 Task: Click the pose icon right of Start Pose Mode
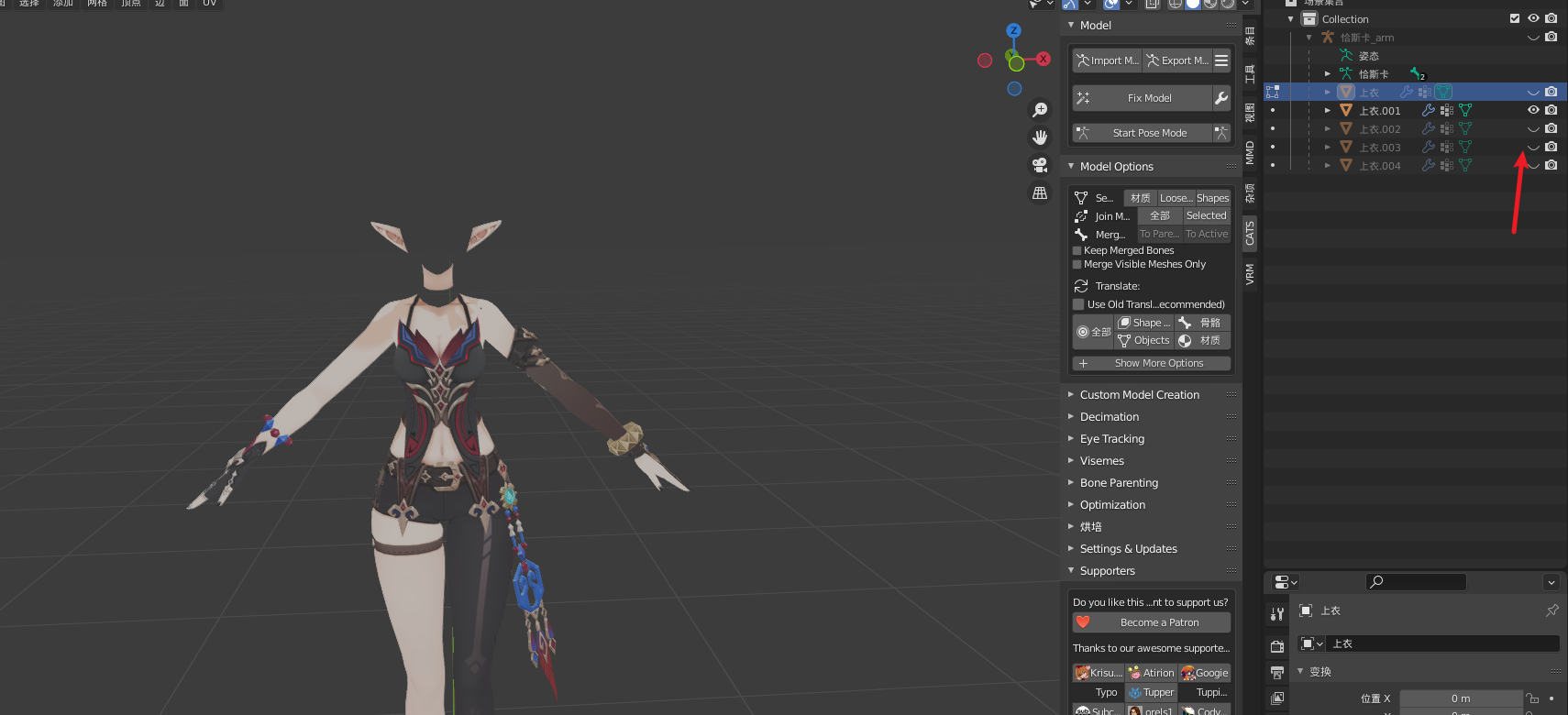click(x=1221, y=133)
